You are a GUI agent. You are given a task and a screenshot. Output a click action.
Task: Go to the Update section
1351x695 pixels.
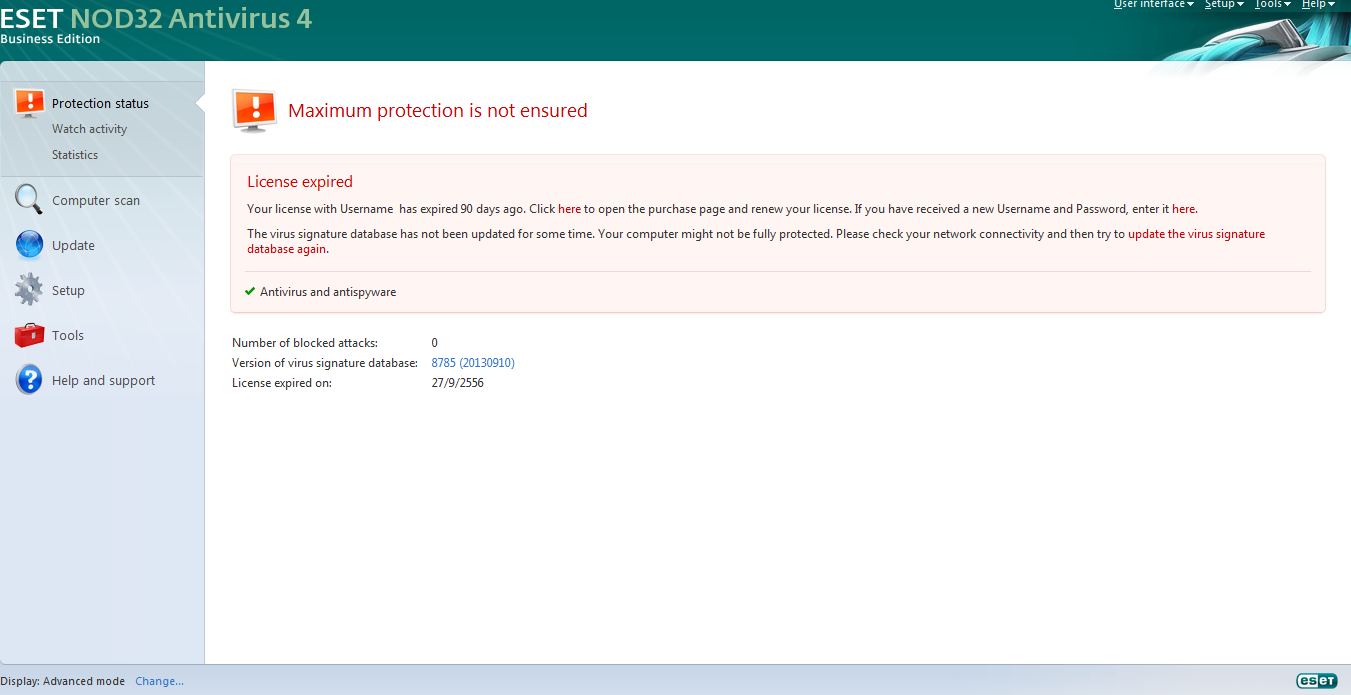pyautogui.click(x=73, y=245)
